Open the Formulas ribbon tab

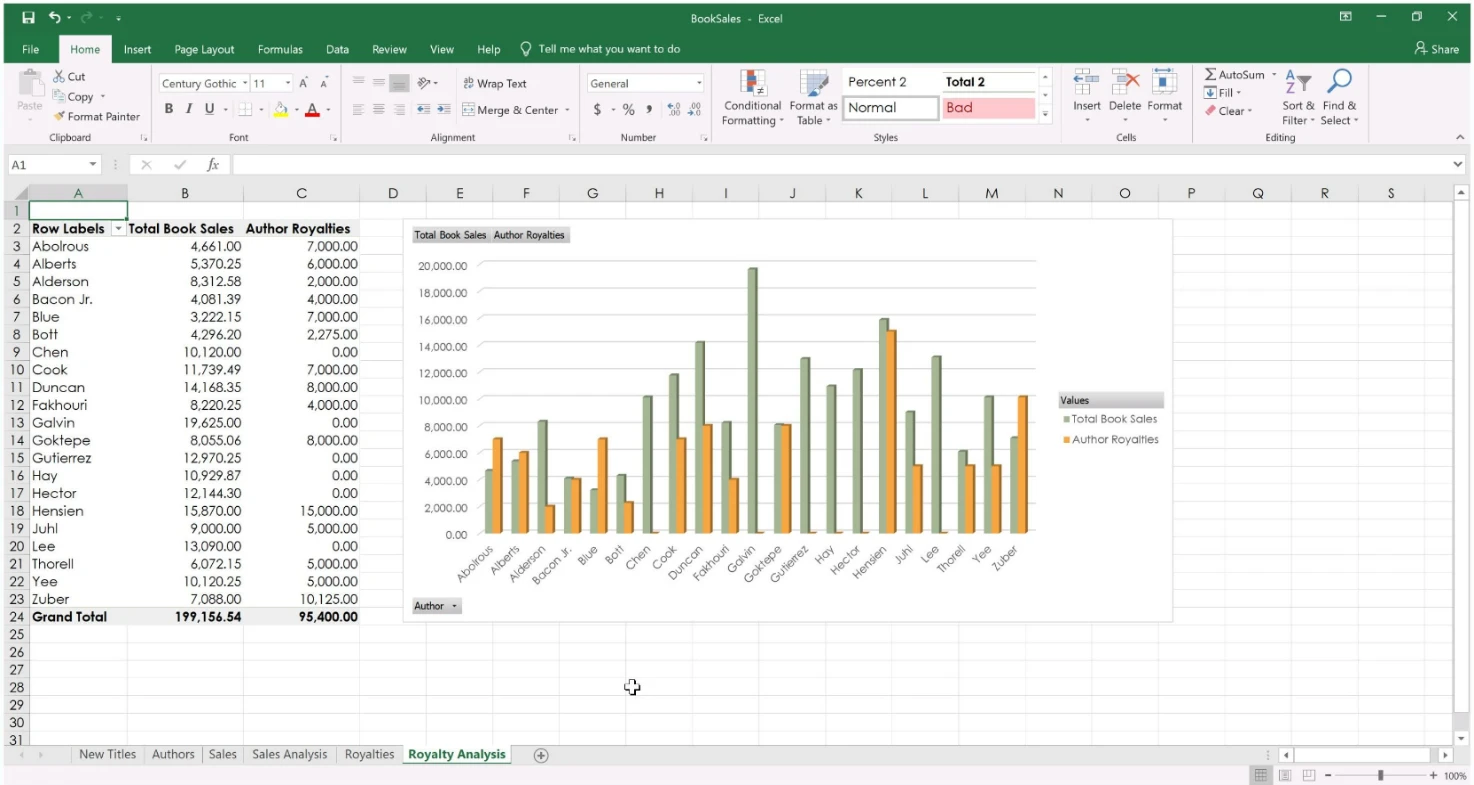(280, 49)
